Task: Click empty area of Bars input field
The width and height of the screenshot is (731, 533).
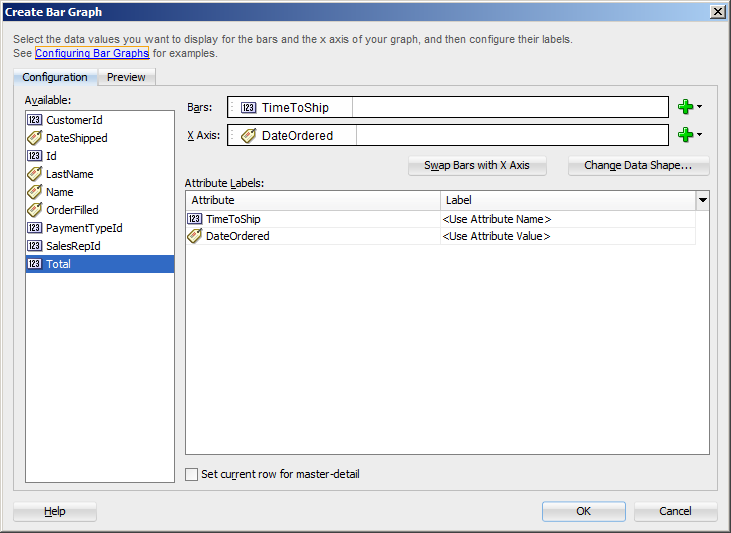Action: pyautogui.click(x=510, y=107)
